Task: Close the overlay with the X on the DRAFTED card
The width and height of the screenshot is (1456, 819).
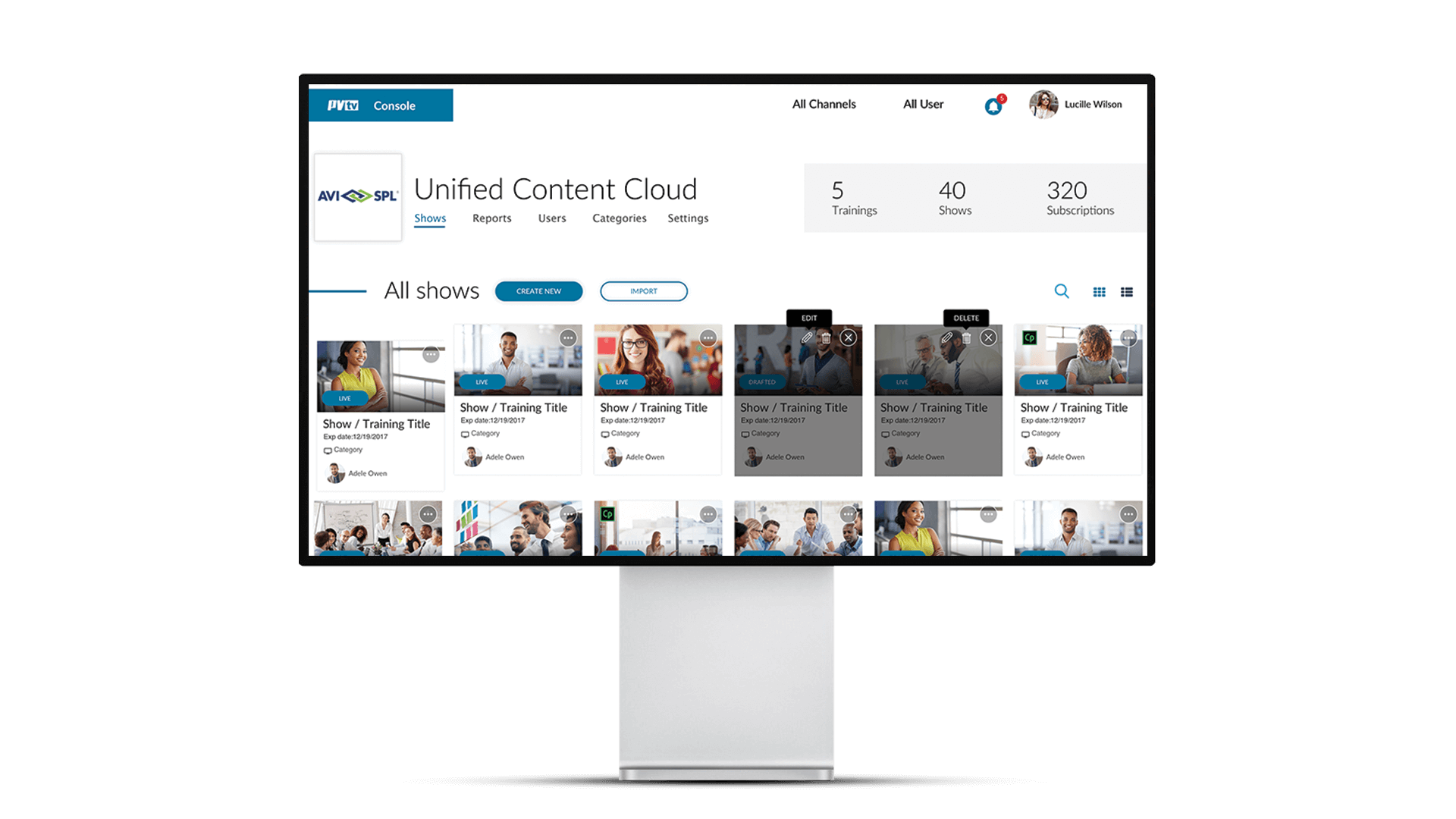Action: click(849, 338)
